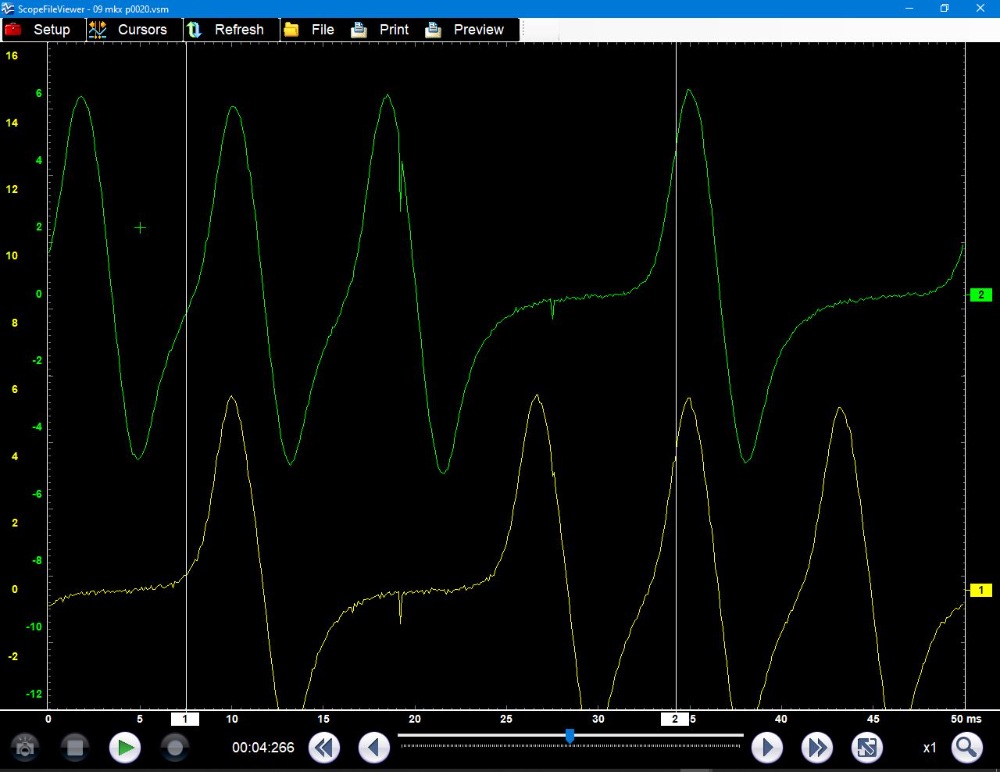Open the Print Preview option
This screenshot has width=1000, height=772.
coord(465,29)
